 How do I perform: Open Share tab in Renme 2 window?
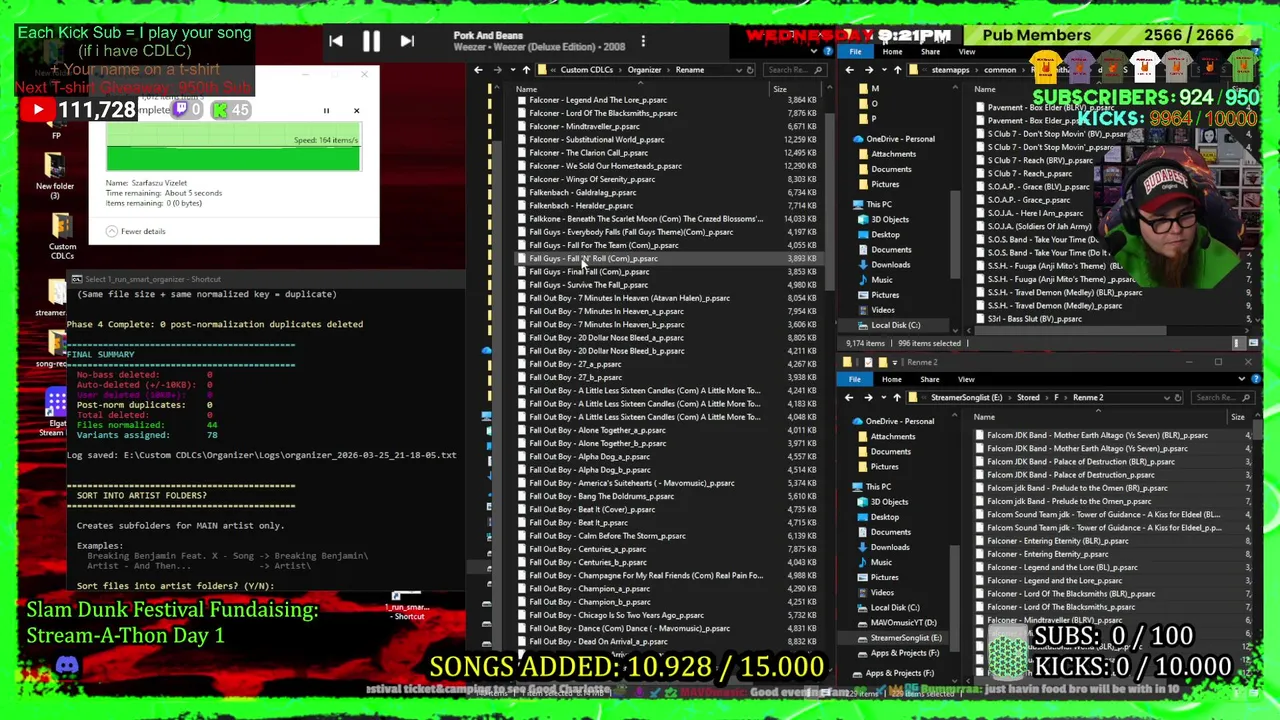click(929, 379)
